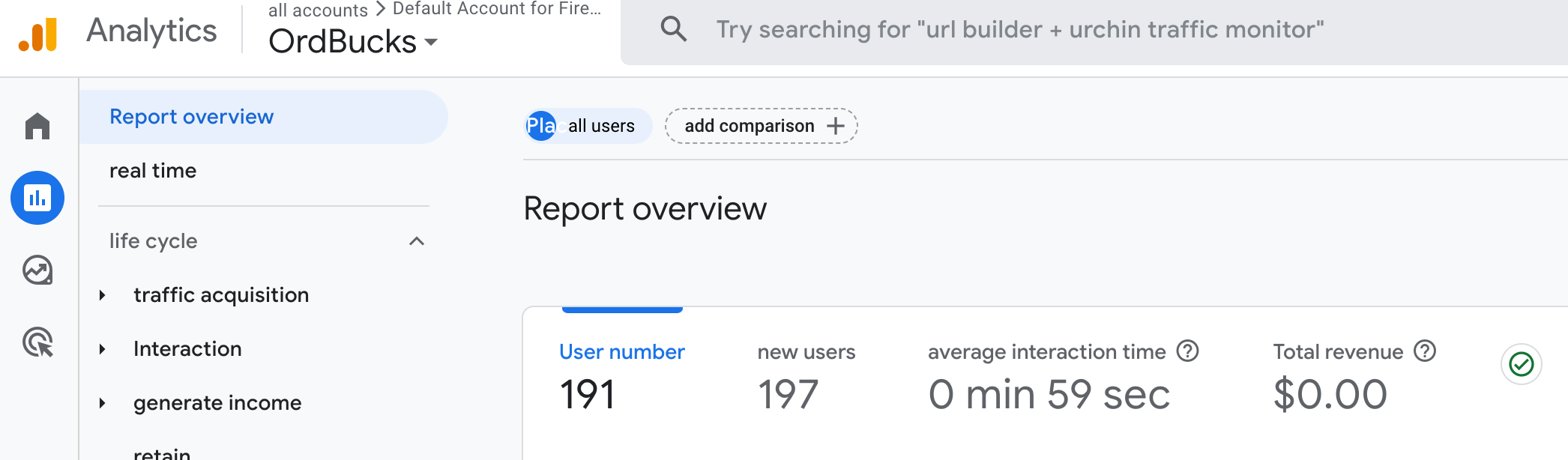Screen dimensions: 1568x460
Task: Click the search magnifier icon
Action: click(x=673, y=29)
